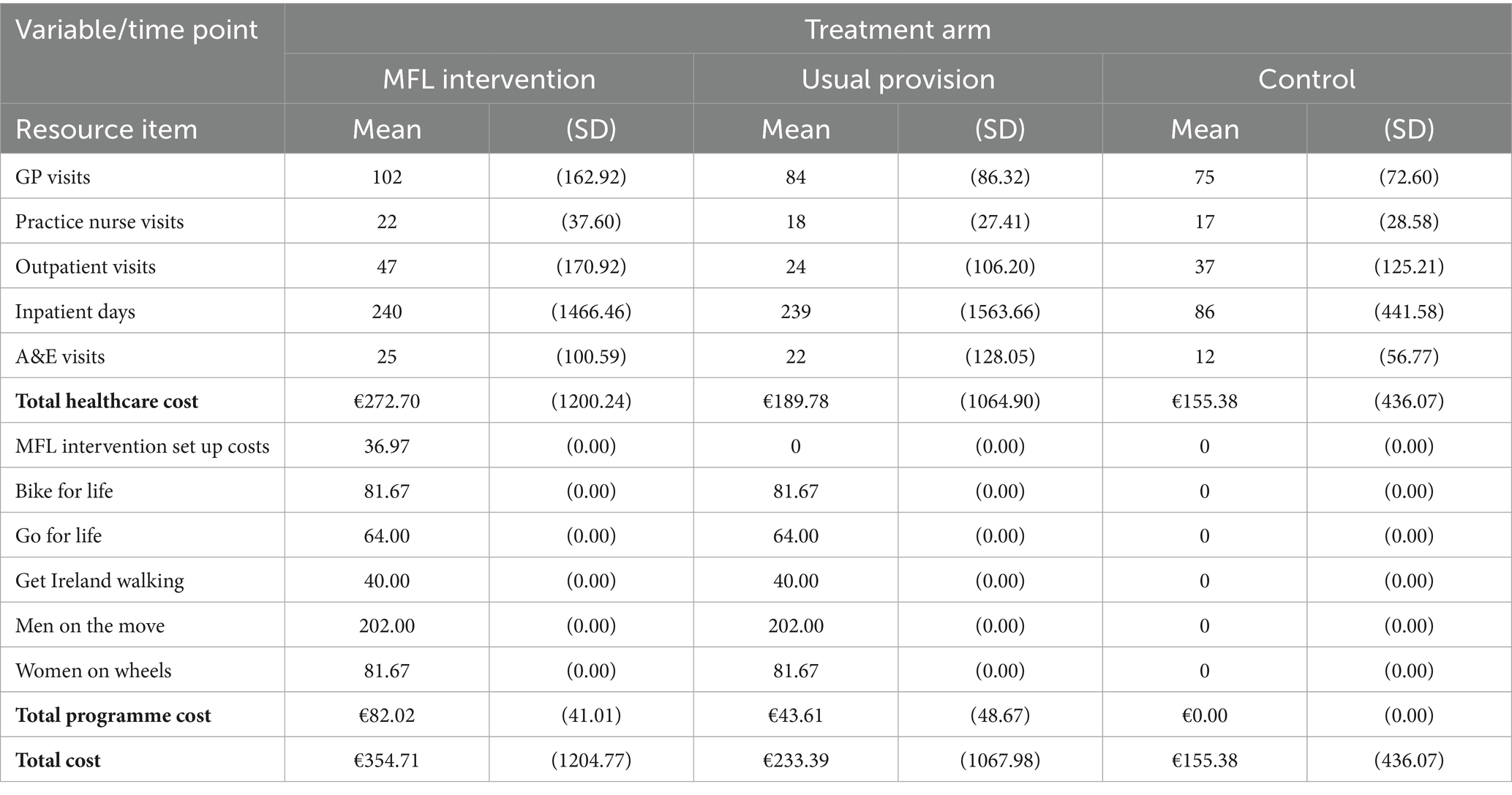This screenshot has height=795, width=1512.
Task: Select the 'MFL intervention' column header
Action: (489, 79)
